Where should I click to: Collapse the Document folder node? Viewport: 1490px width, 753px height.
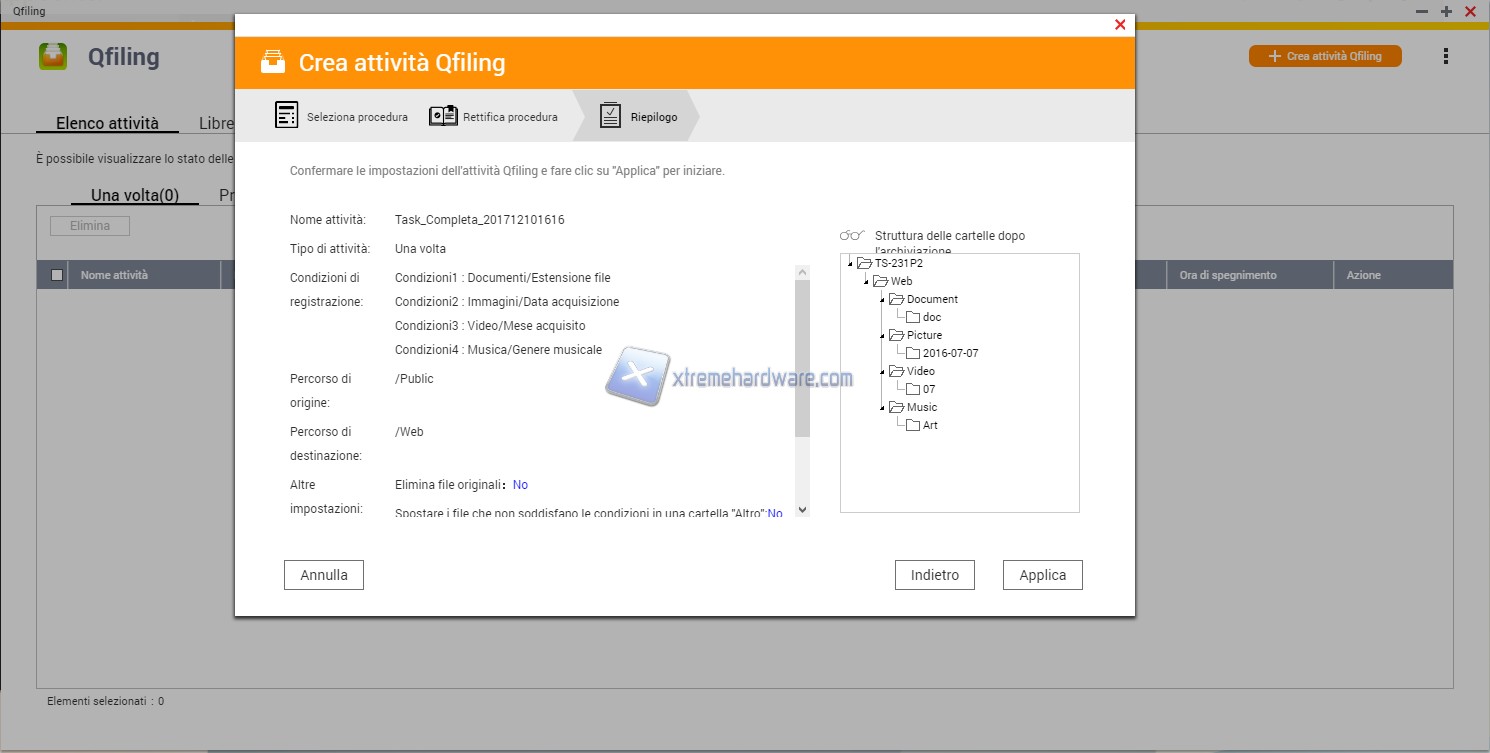pyautogui.click(x=882, y=300)
